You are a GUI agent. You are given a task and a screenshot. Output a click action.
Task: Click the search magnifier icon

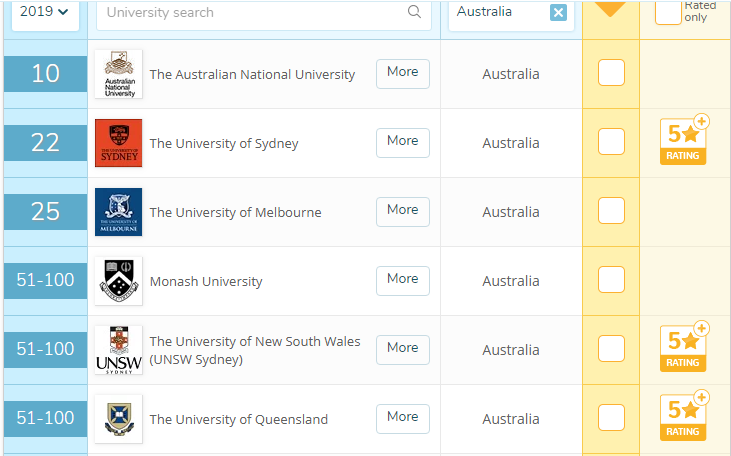pos(414,13)
